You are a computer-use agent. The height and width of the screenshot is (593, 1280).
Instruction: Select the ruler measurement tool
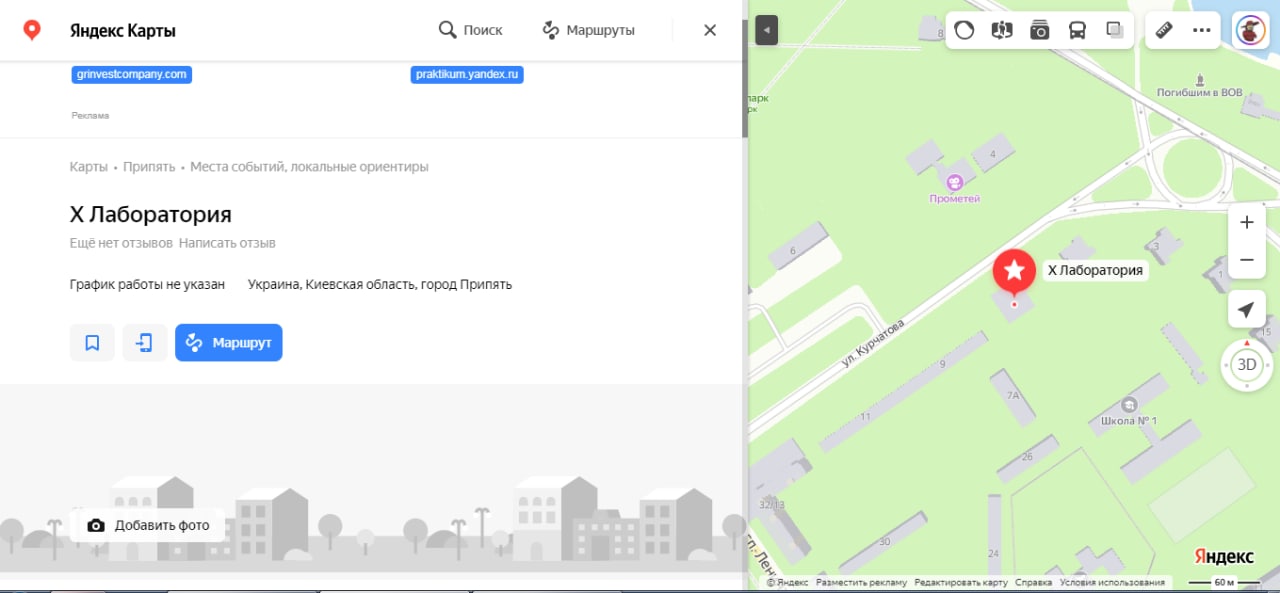(x=1164, y=30)
